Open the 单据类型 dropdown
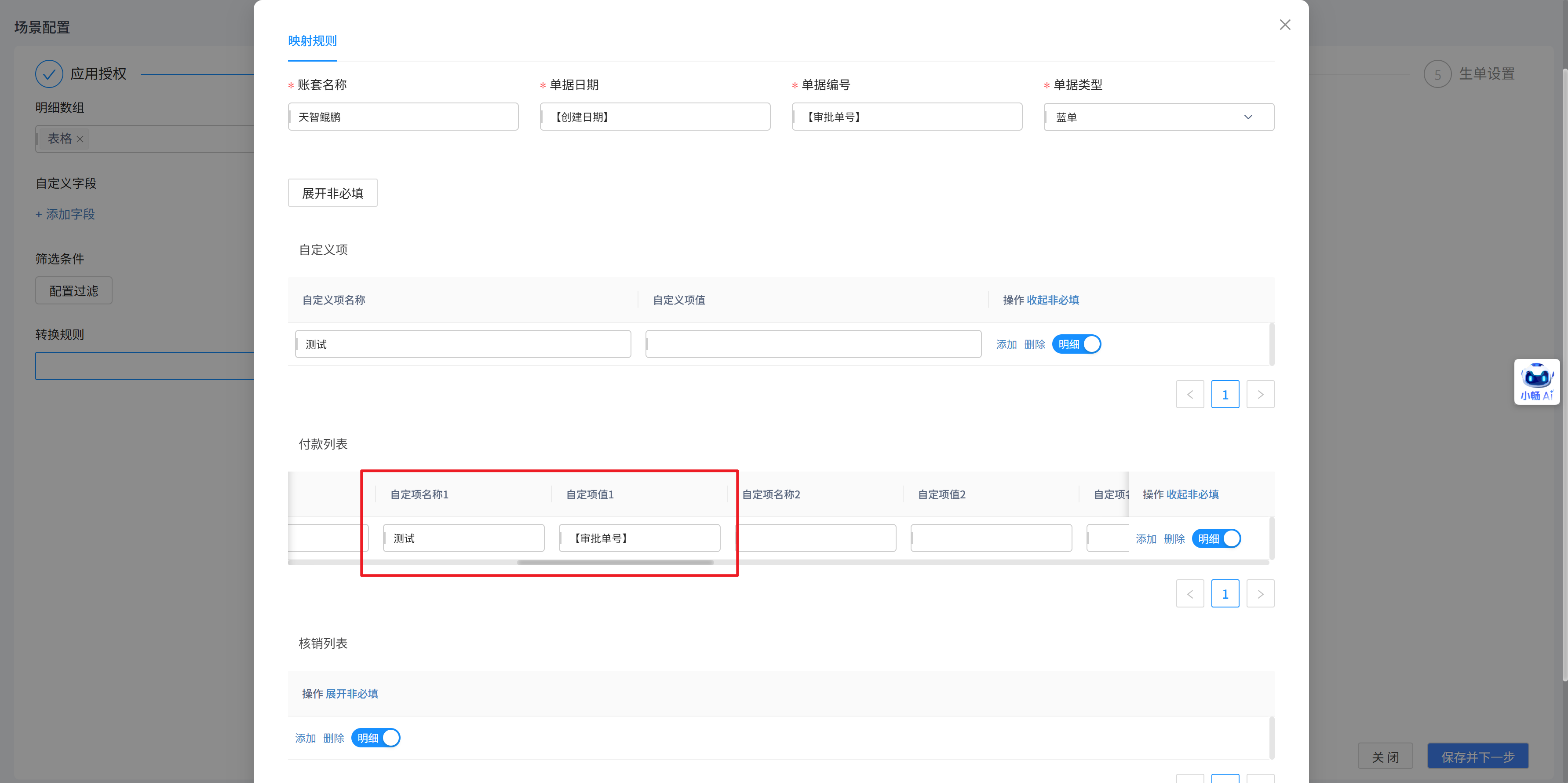Viewport: 1568px width, 783px height. 1158,117
